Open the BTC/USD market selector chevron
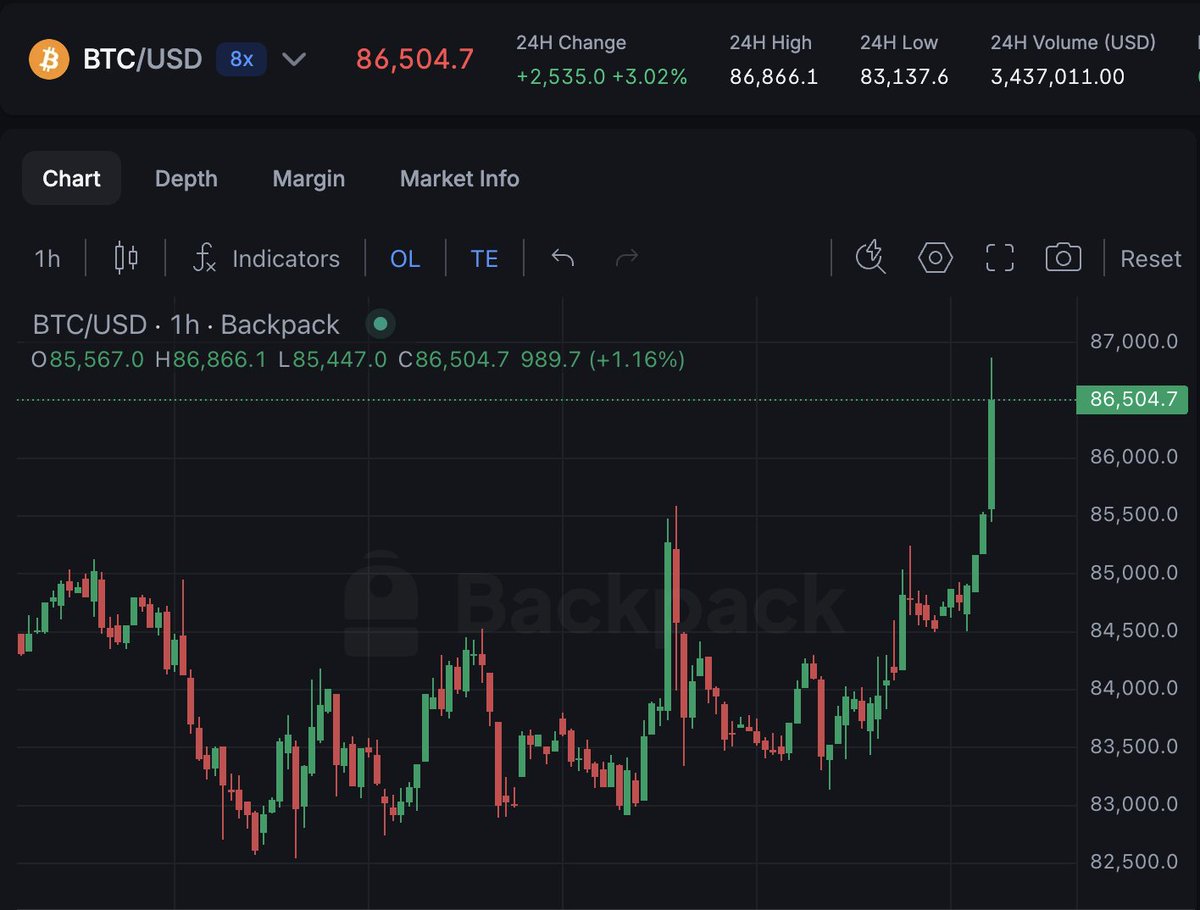The width and height of the screenshot is (1200, 910). [x=293, y=59]
